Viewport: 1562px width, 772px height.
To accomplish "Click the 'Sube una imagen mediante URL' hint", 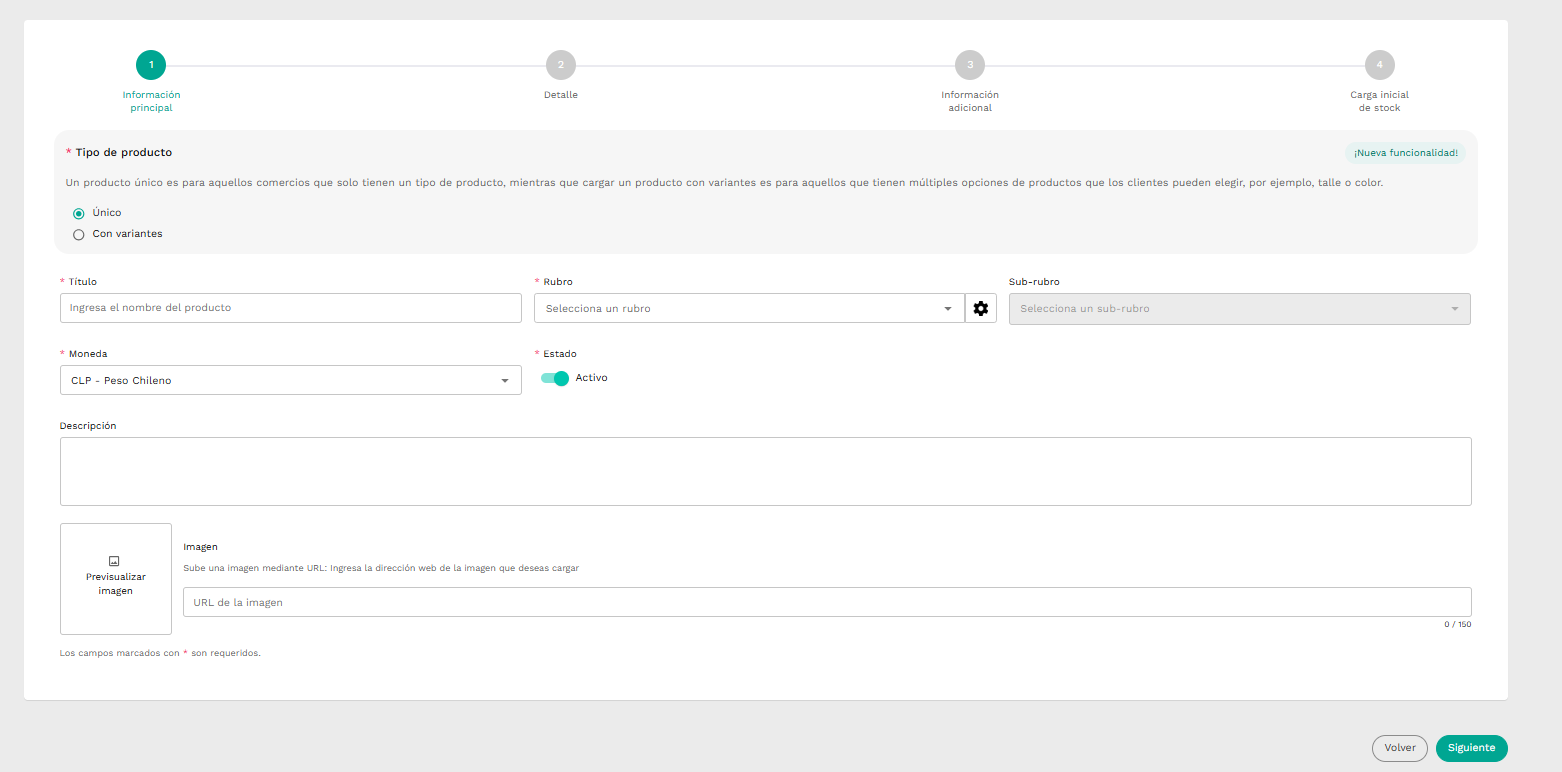I will pos(381,568).
